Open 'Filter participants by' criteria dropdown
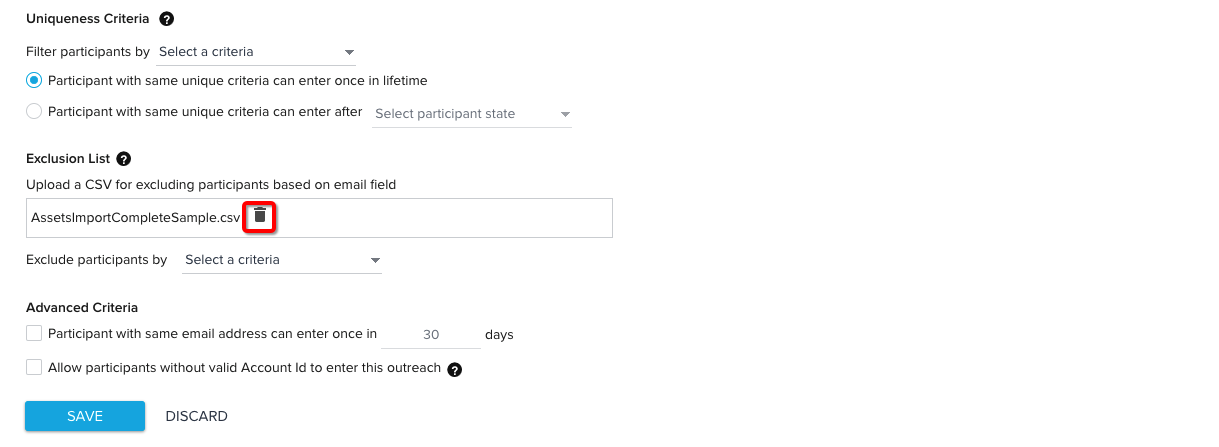The height and width of the screenshot is (447, 1219). coord(256,52)
